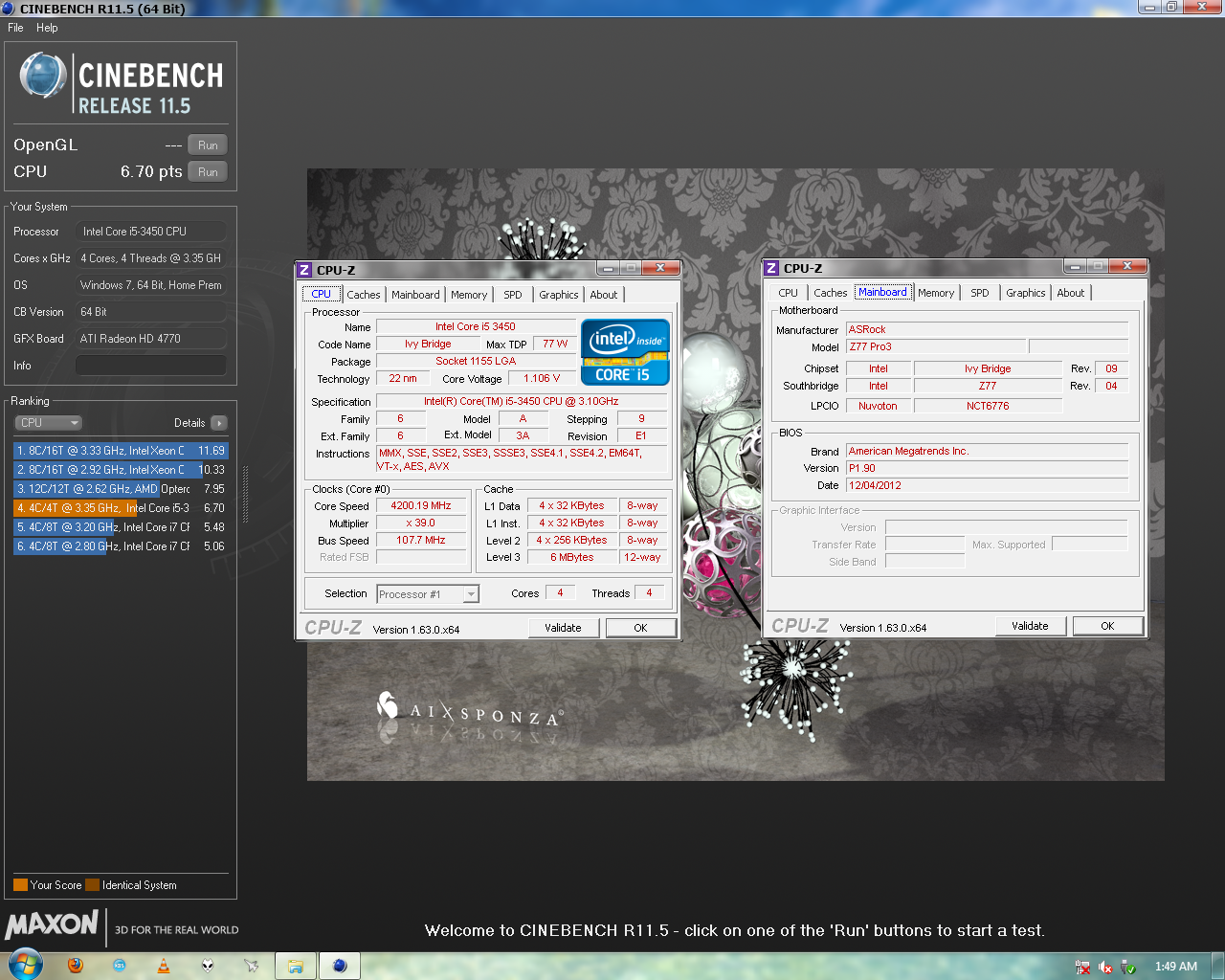Switch to Memory tab in right CPU-Z
The height and width of the screenshot is (980, 1225).
pos(936,293)
